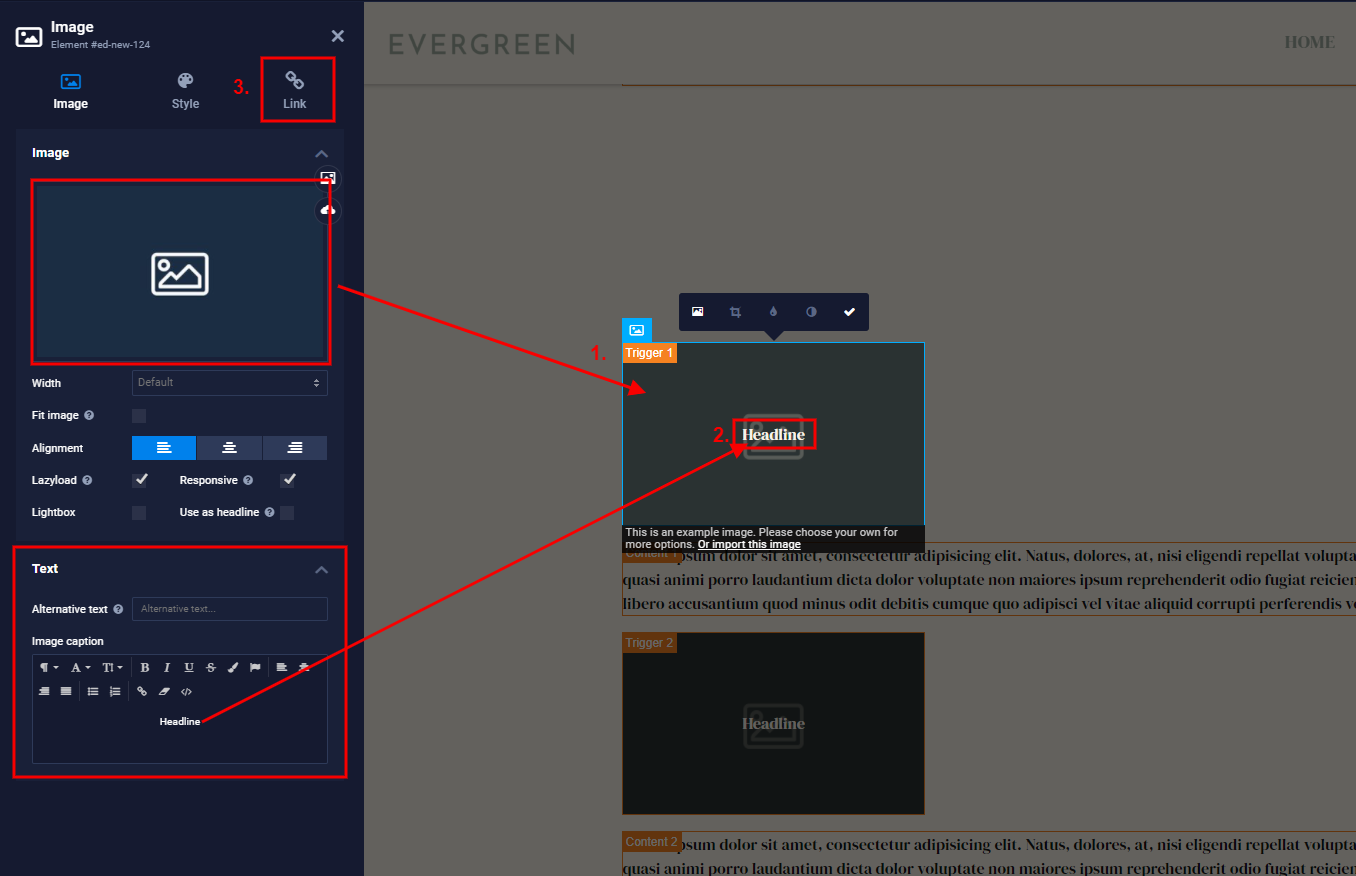The image size is (1356, 876).
Task: Insert link using caption chain icon
Action: point(142,691)
